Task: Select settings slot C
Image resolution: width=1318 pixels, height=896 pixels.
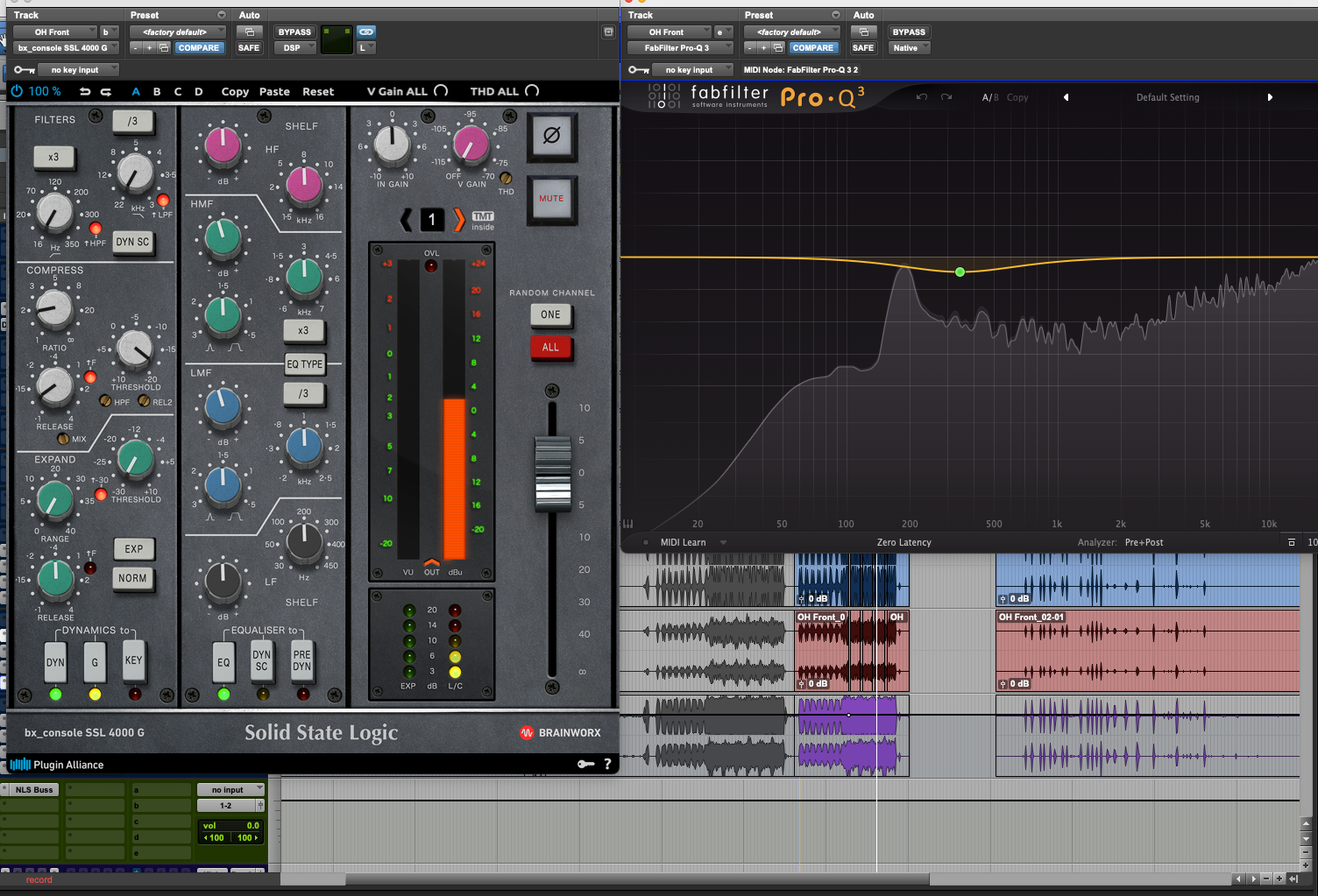Action: tap(178, 91)
